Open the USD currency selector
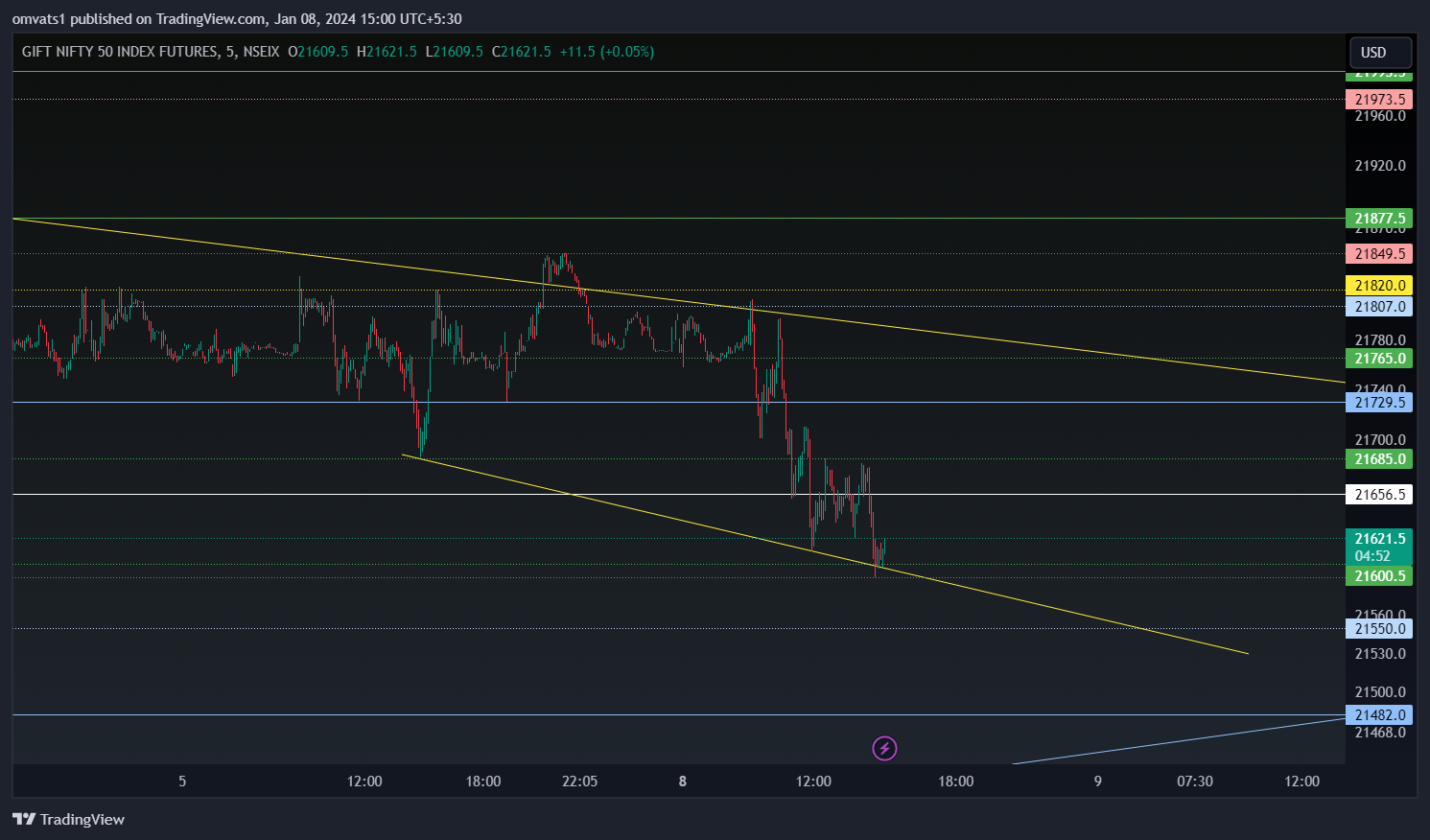Viewport: 1430px width, 840px height. [x=1380, y=52]
